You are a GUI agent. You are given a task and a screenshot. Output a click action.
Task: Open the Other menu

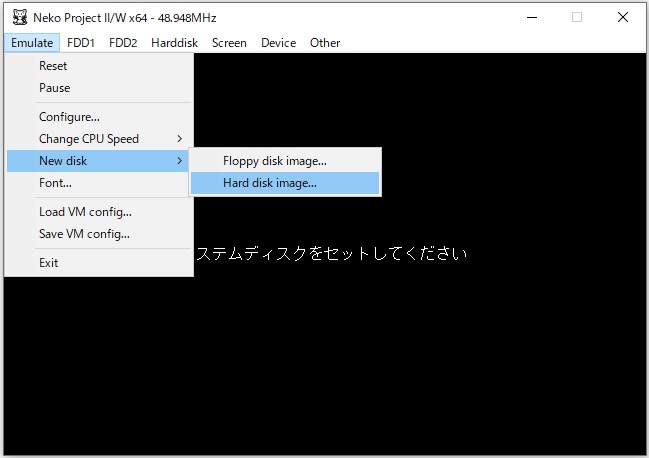[325, 43]
